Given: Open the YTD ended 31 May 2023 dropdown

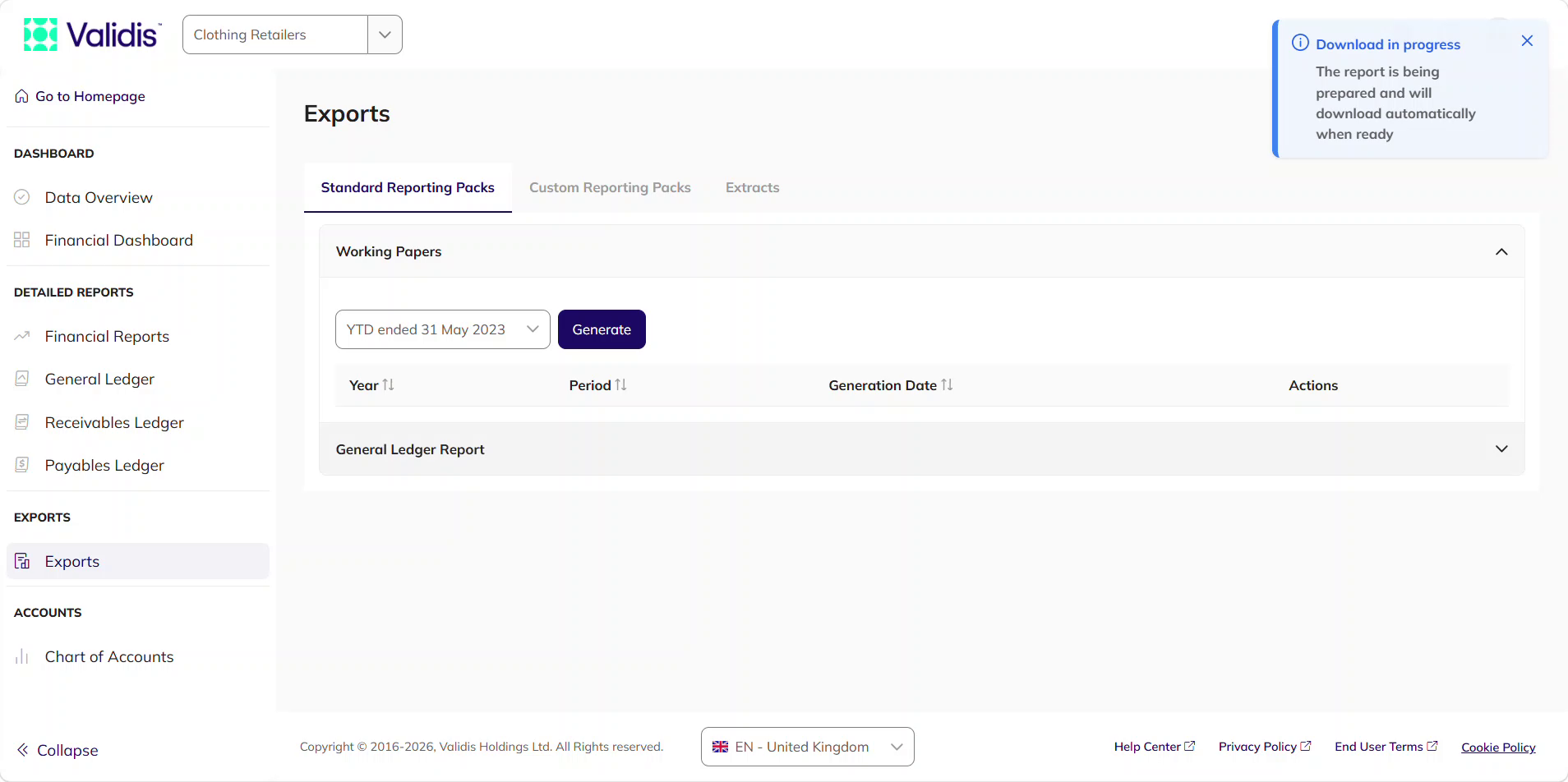Looking at the screenshot, I should point(443,329).
